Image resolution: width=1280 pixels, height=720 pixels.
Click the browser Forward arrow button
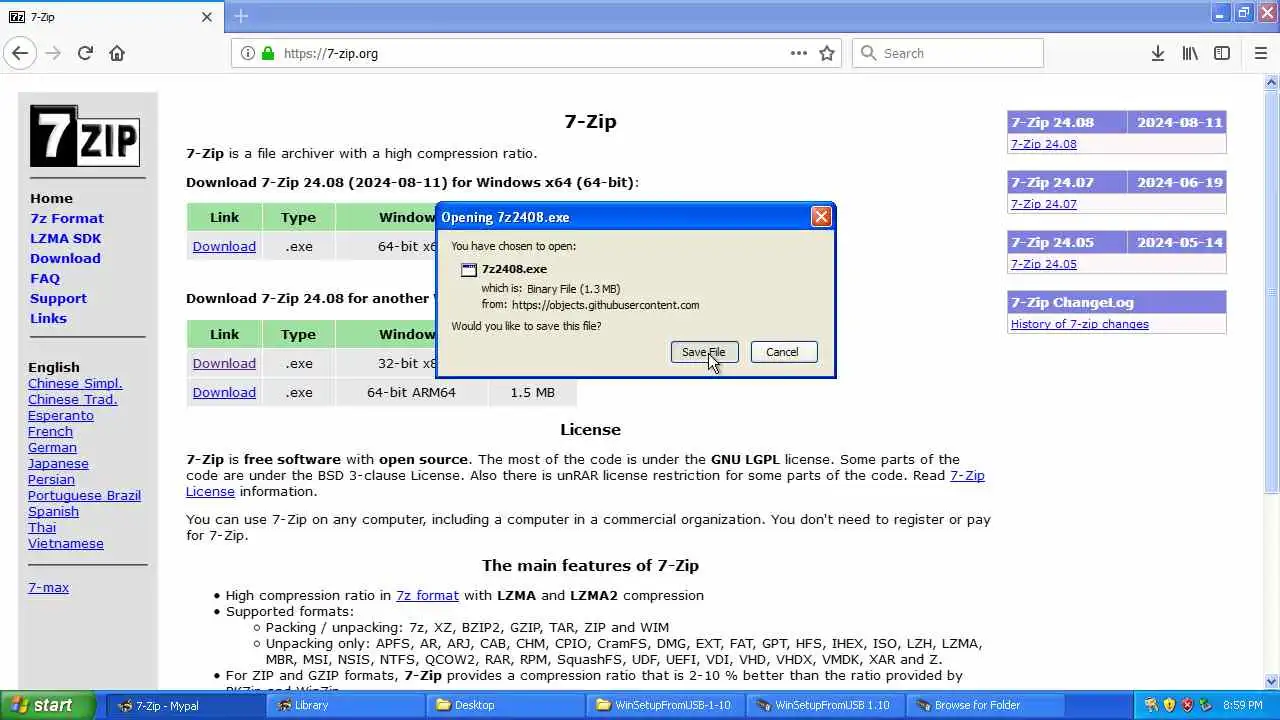coord(53,53)
